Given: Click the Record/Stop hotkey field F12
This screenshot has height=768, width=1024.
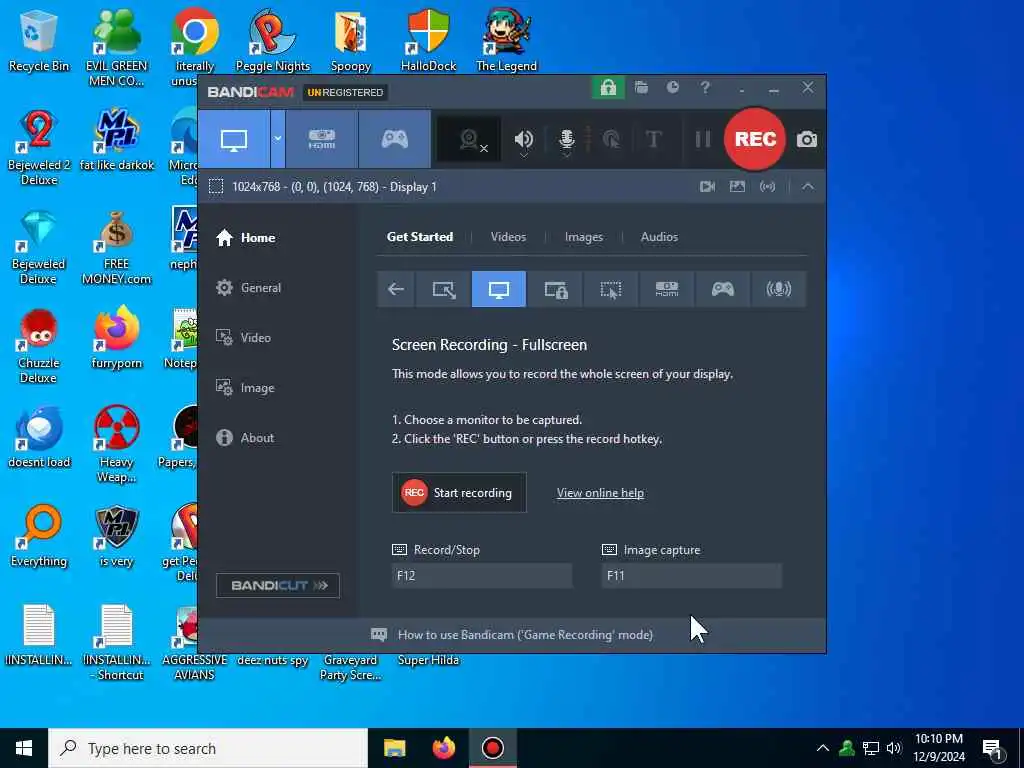Looking at the screenshot, I should click(x=482, y=576).
